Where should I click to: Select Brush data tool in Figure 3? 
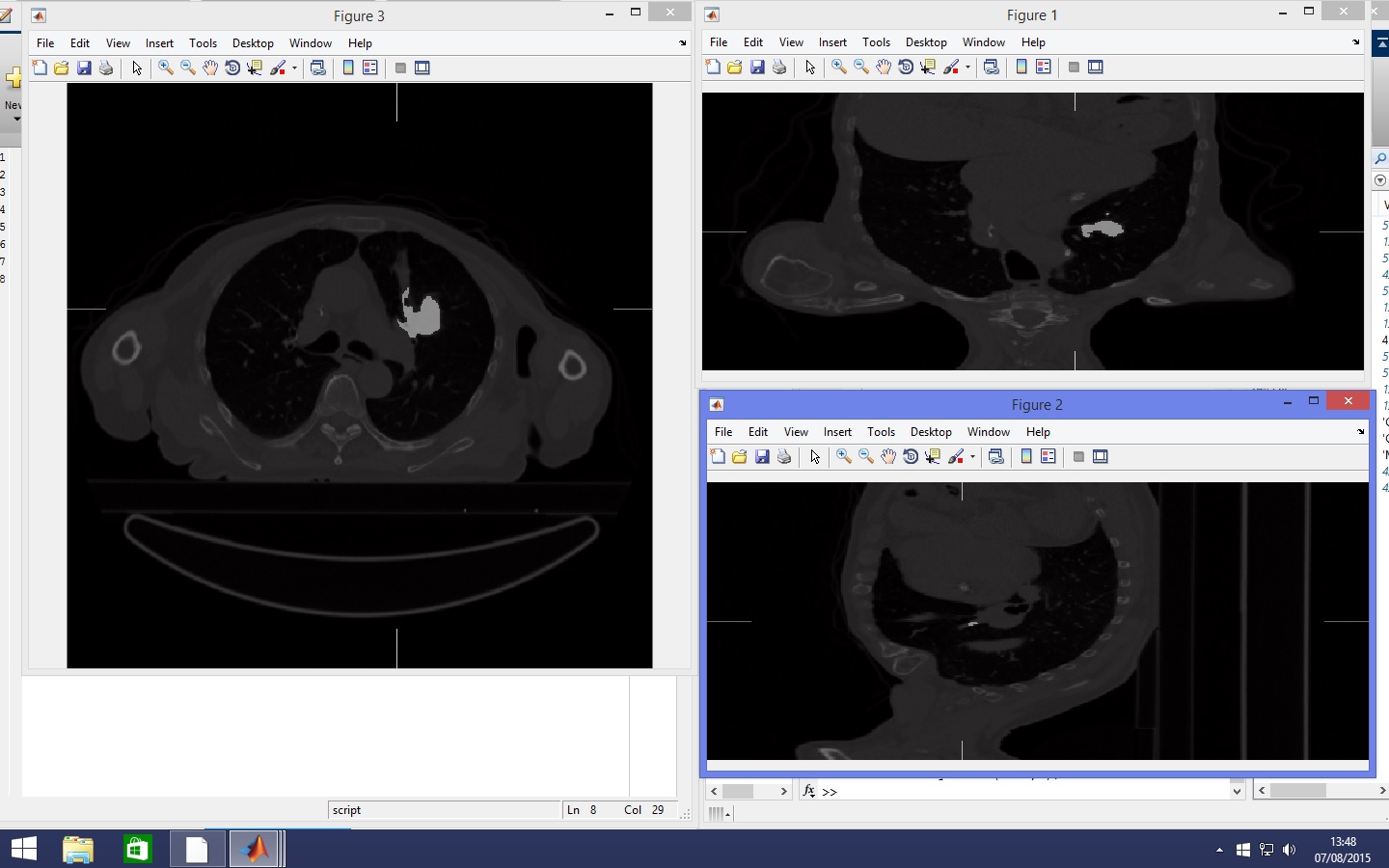(x=279, y=68)
